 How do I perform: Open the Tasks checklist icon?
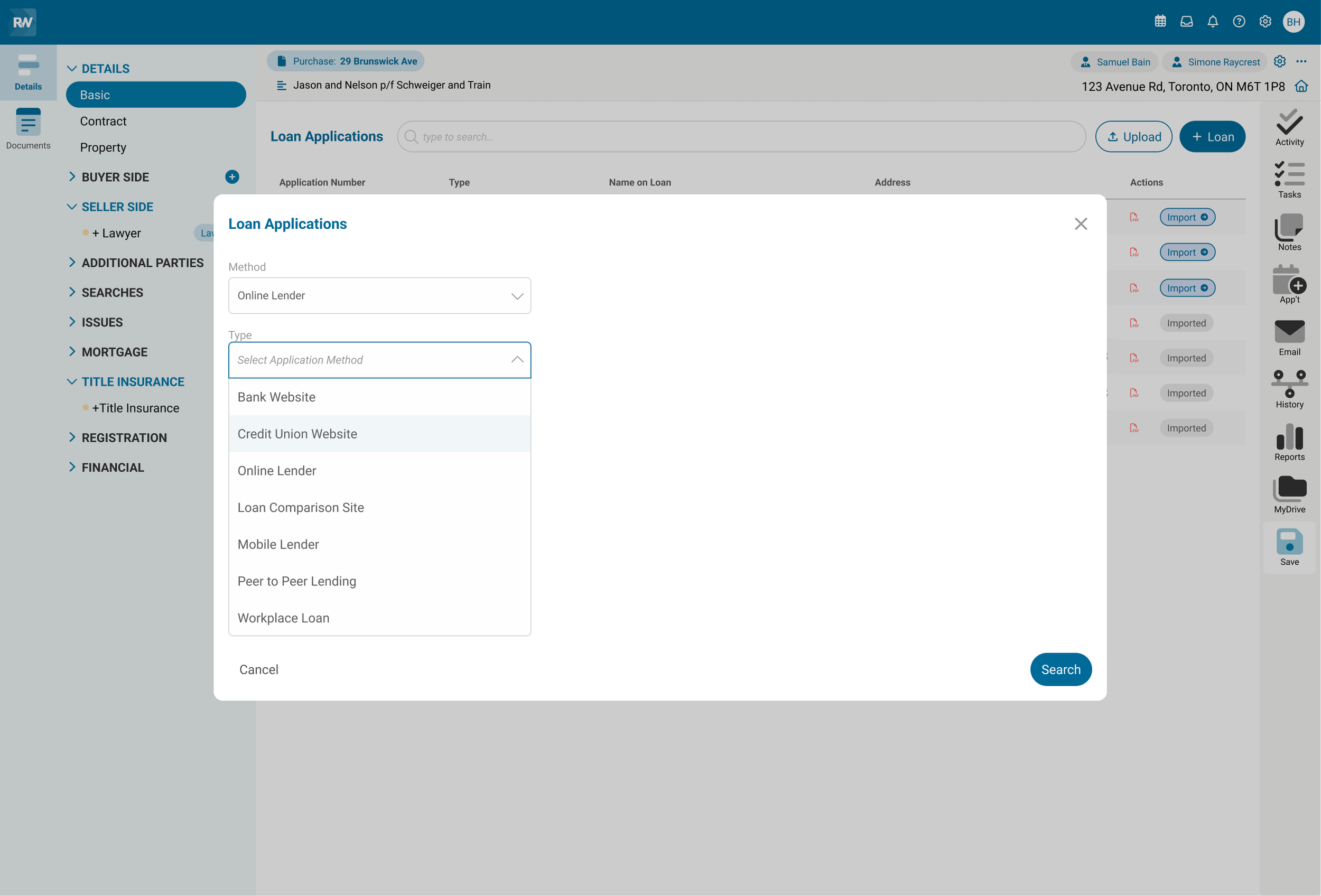pyautogui.click(x=1289, y=180)
